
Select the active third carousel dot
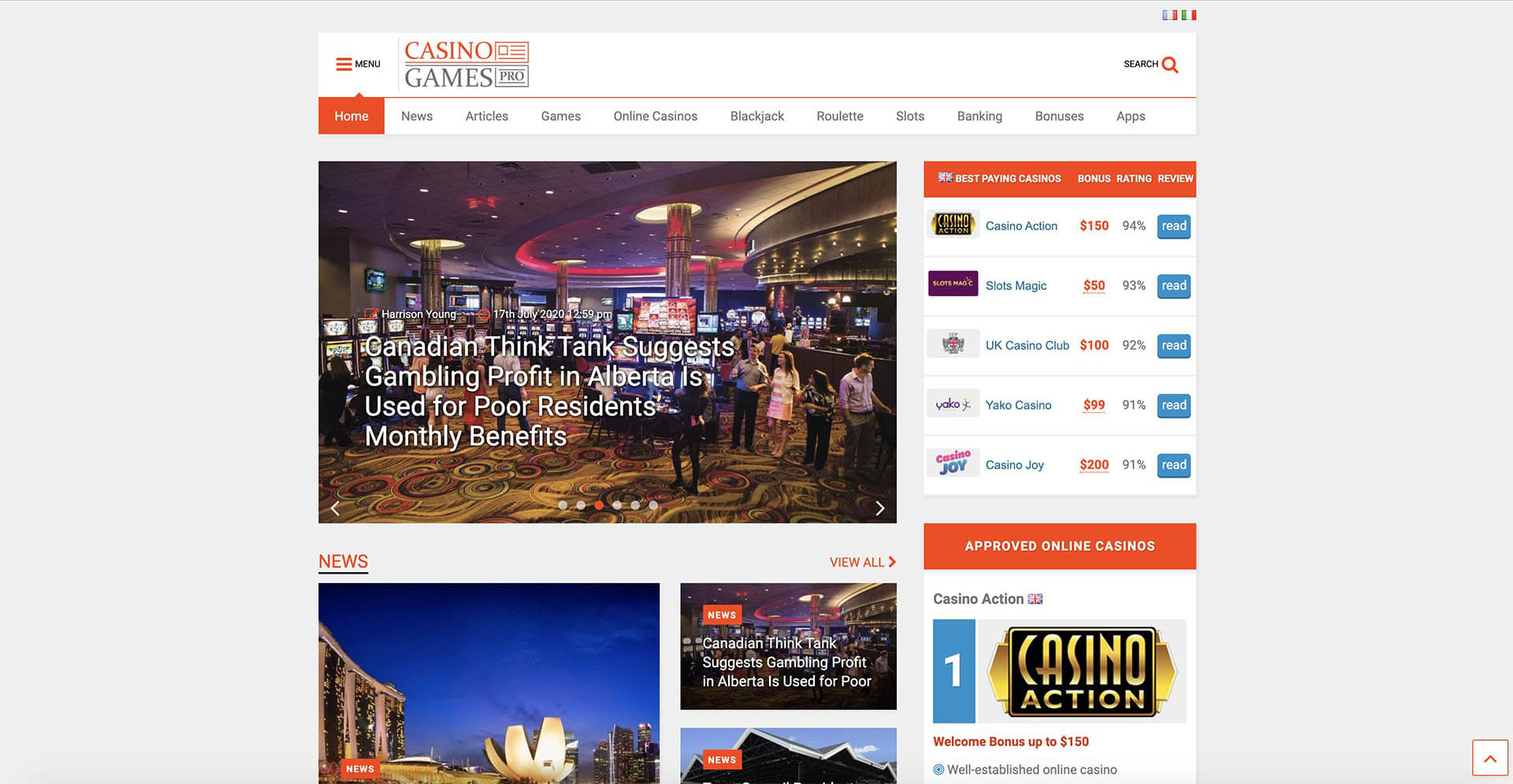point(599,505)
